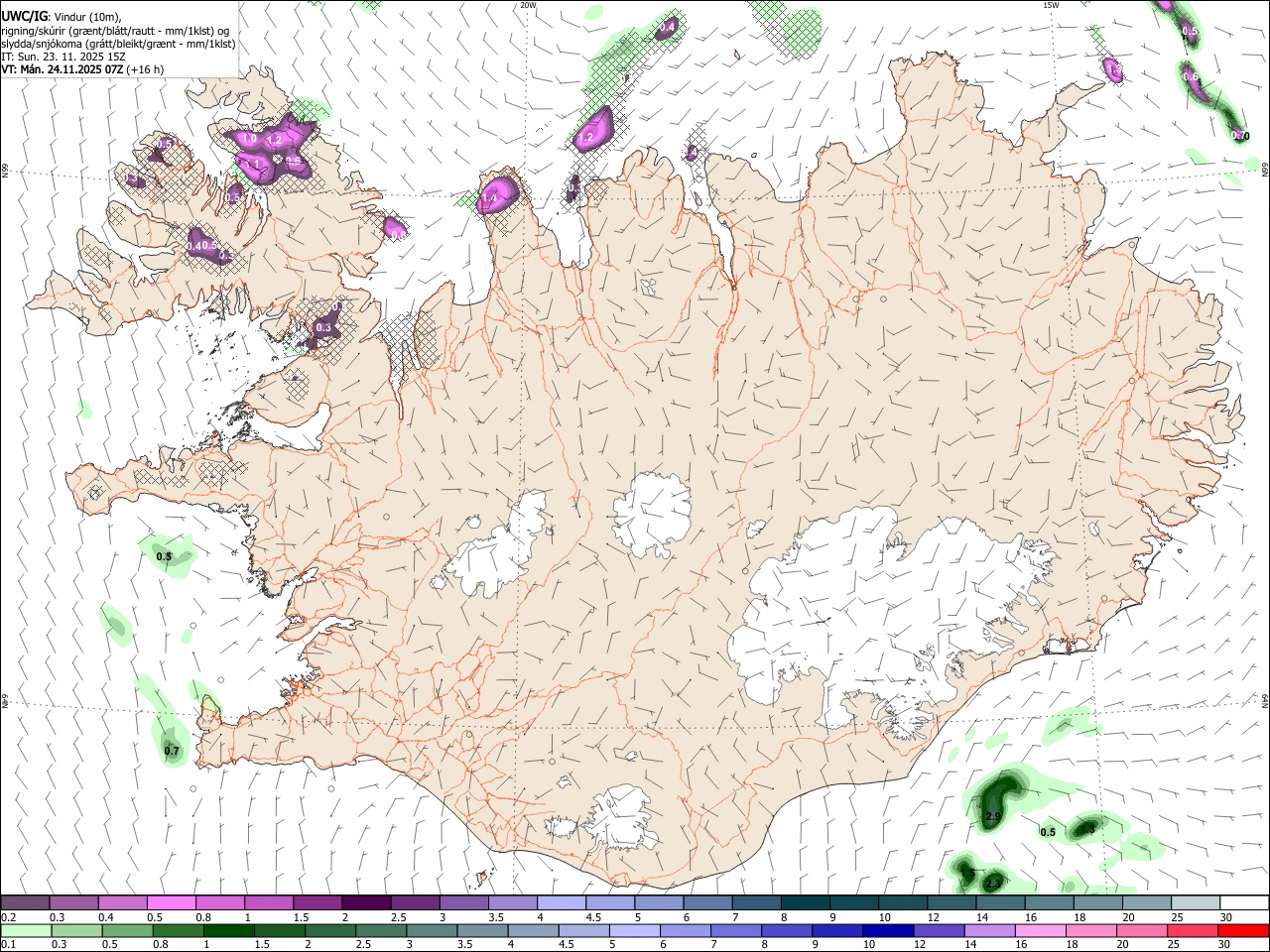The height and width of the screenshot is (952, 1270).
Task: Click the 2.9 rain cell value
Action: tap(994, 816)
